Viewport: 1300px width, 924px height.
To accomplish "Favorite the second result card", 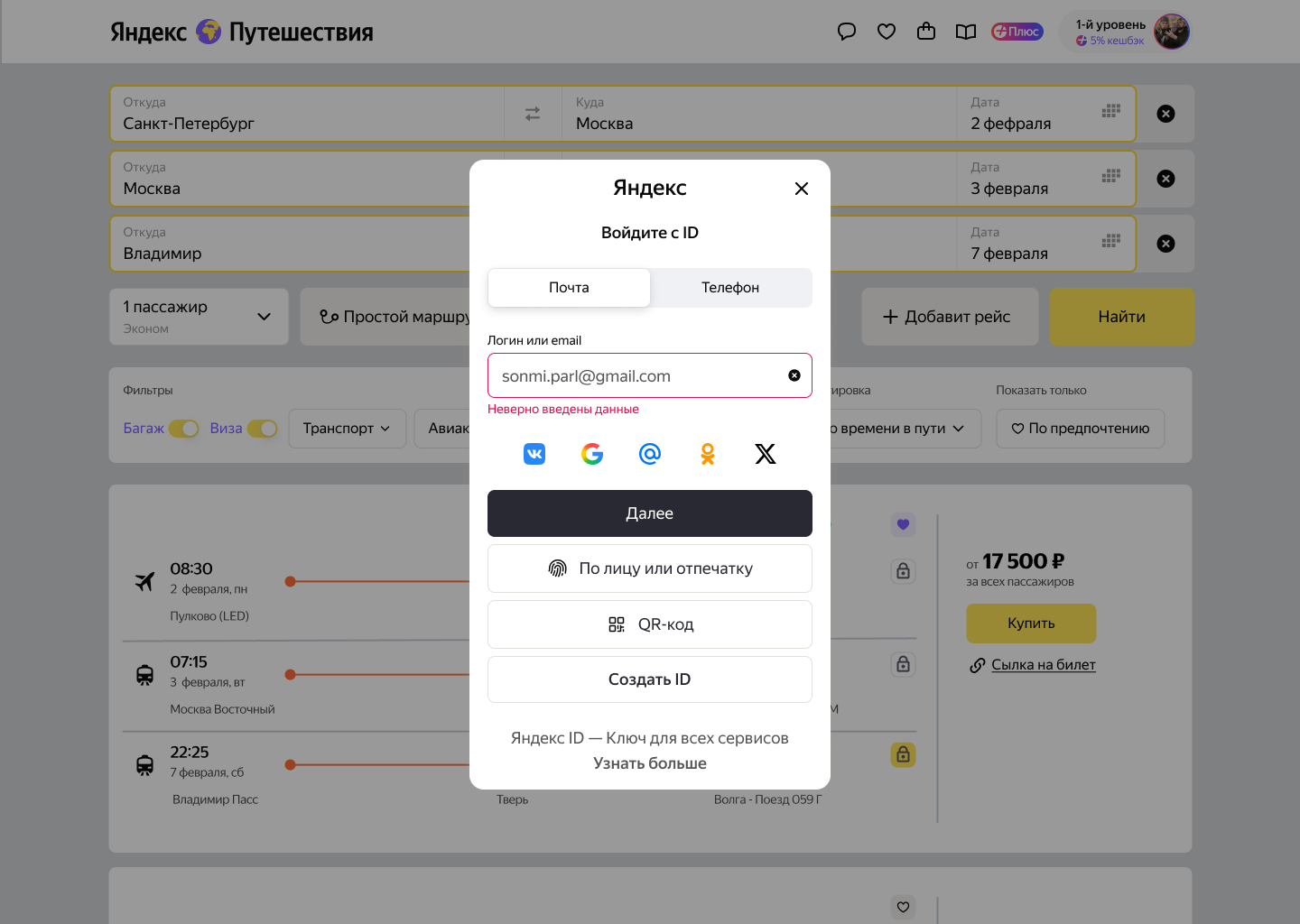I will coord(904,907).
